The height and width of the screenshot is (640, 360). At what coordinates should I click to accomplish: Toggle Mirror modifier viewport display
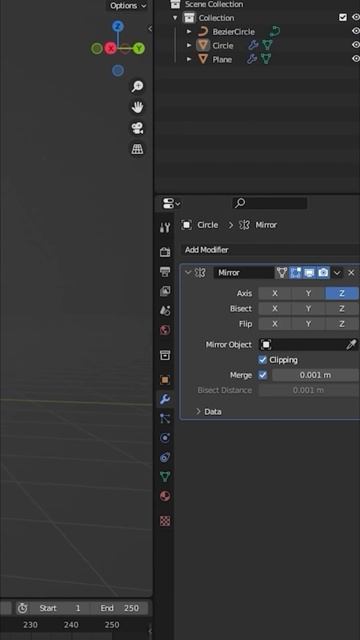[x=309, y=273]
